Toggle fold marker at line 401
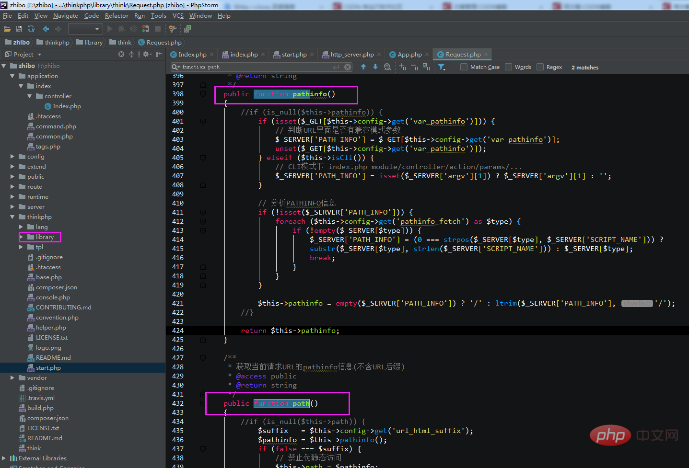Screen dimensions: 689x468 click(x=203, y=121)
